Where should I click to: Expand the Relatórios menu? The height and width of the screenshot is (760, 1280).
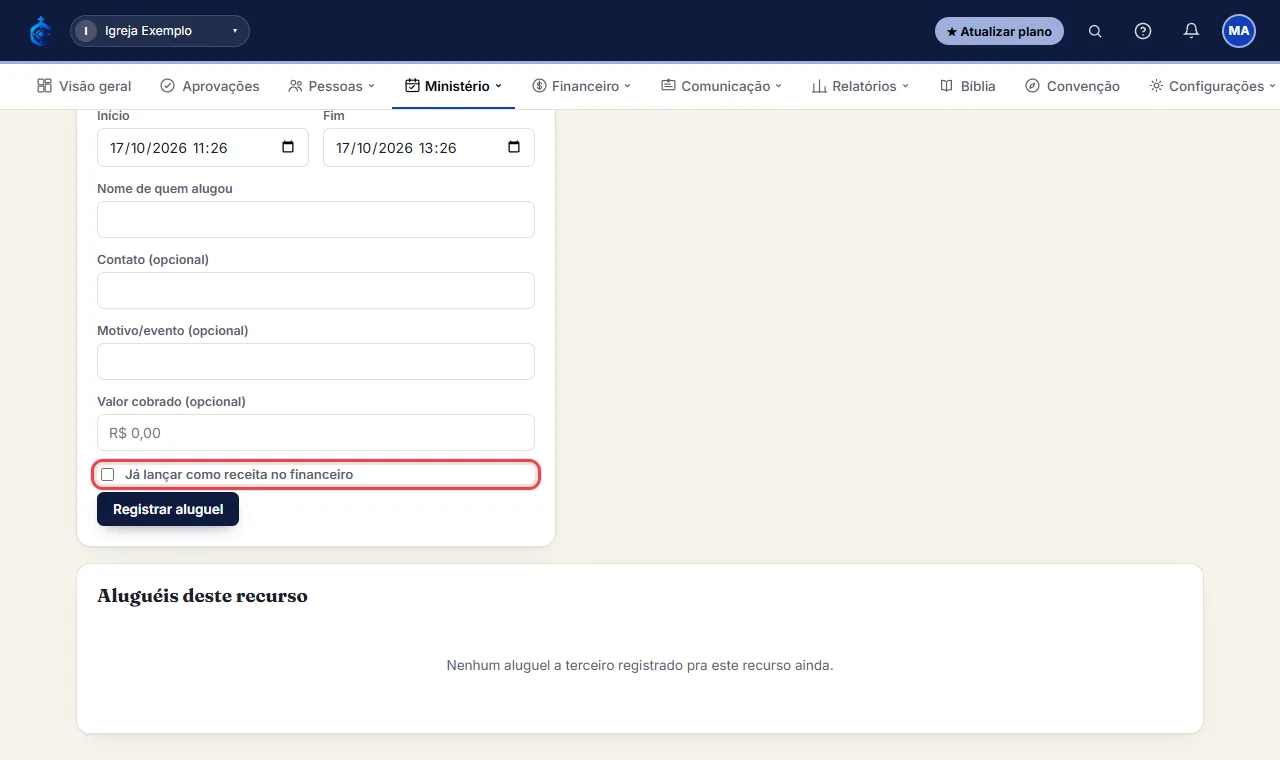(860, 86)
